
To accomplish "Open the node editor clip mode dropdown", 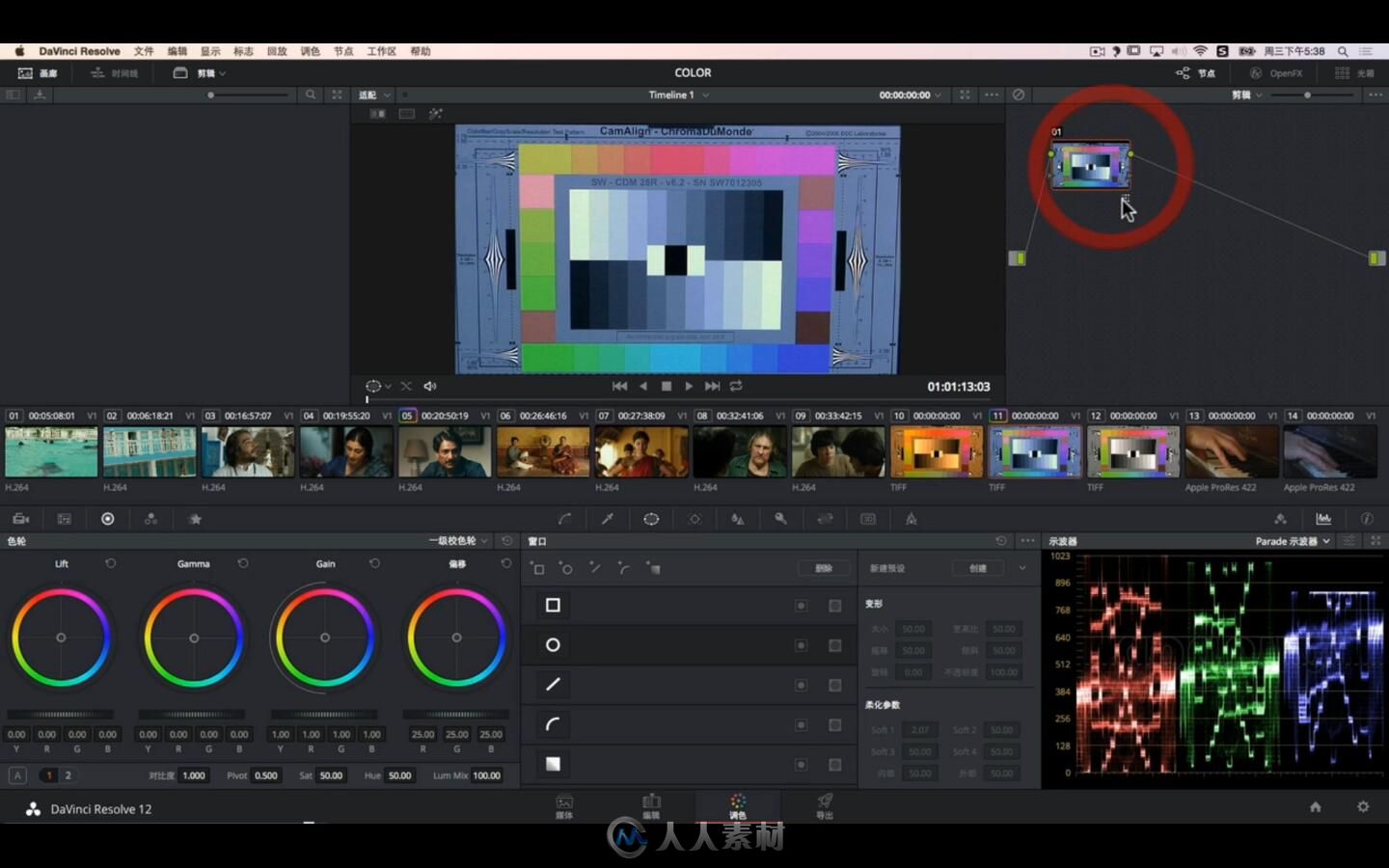I will (1246, 95).
